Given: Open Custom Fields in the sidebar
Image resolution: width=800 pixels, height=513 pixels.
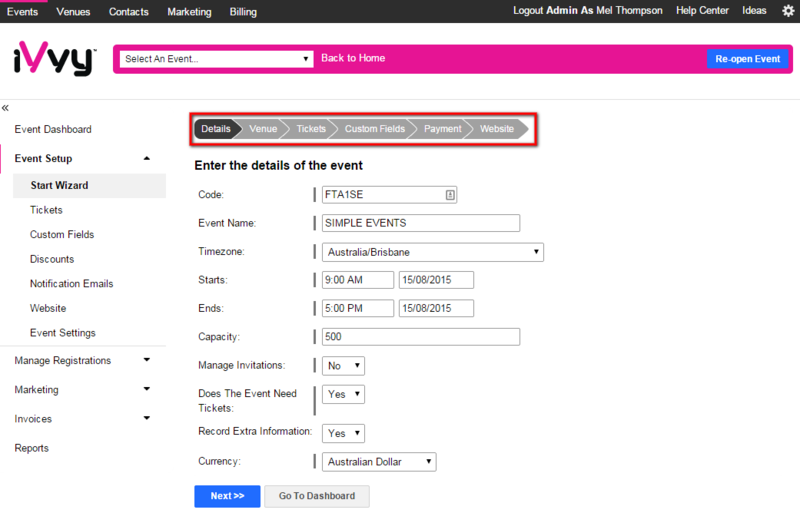Looking at the screenshot, I should tap(62, 235).
